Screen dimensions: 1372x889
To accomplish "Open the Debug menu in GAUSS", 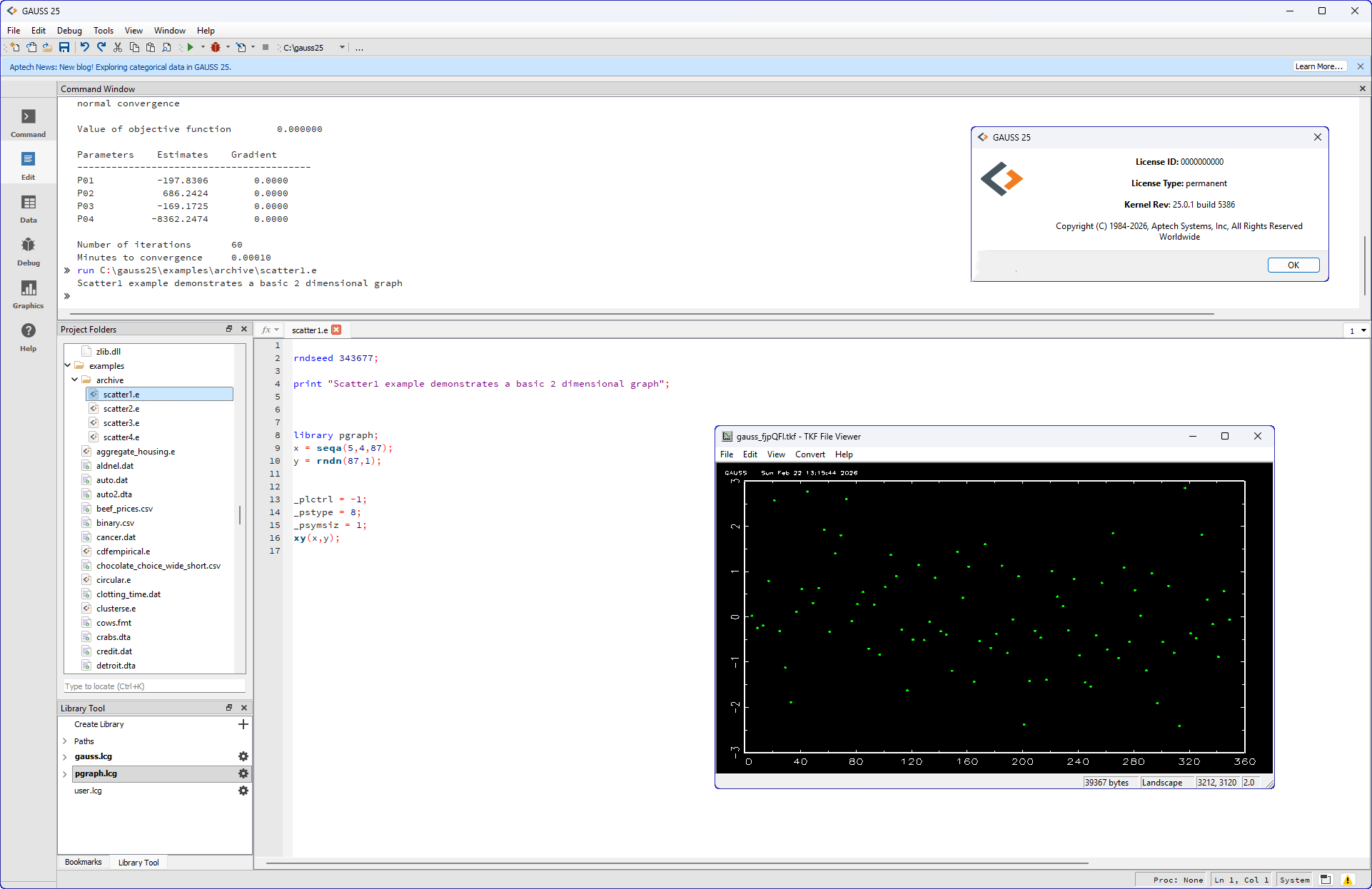I will 69,31.
